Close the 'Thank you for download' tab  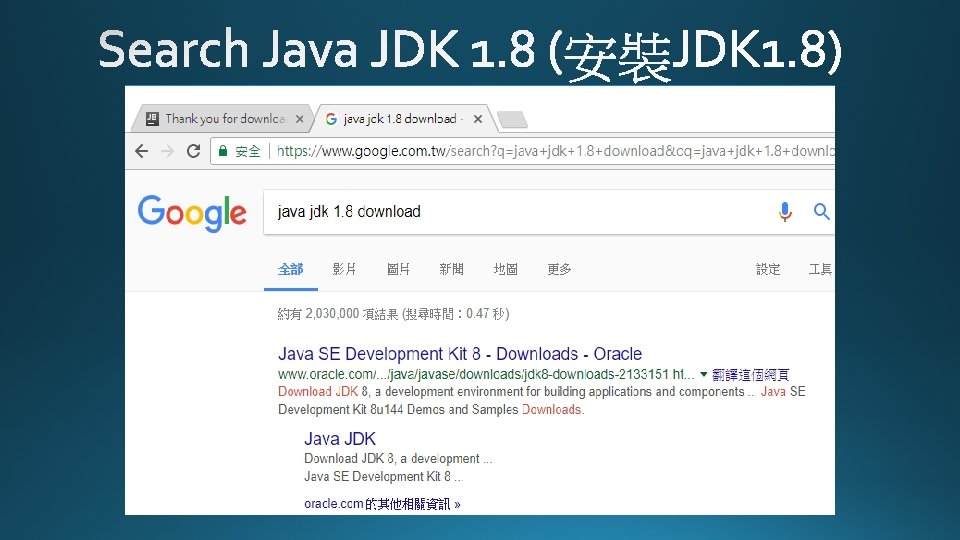click(x=299, y=119)
